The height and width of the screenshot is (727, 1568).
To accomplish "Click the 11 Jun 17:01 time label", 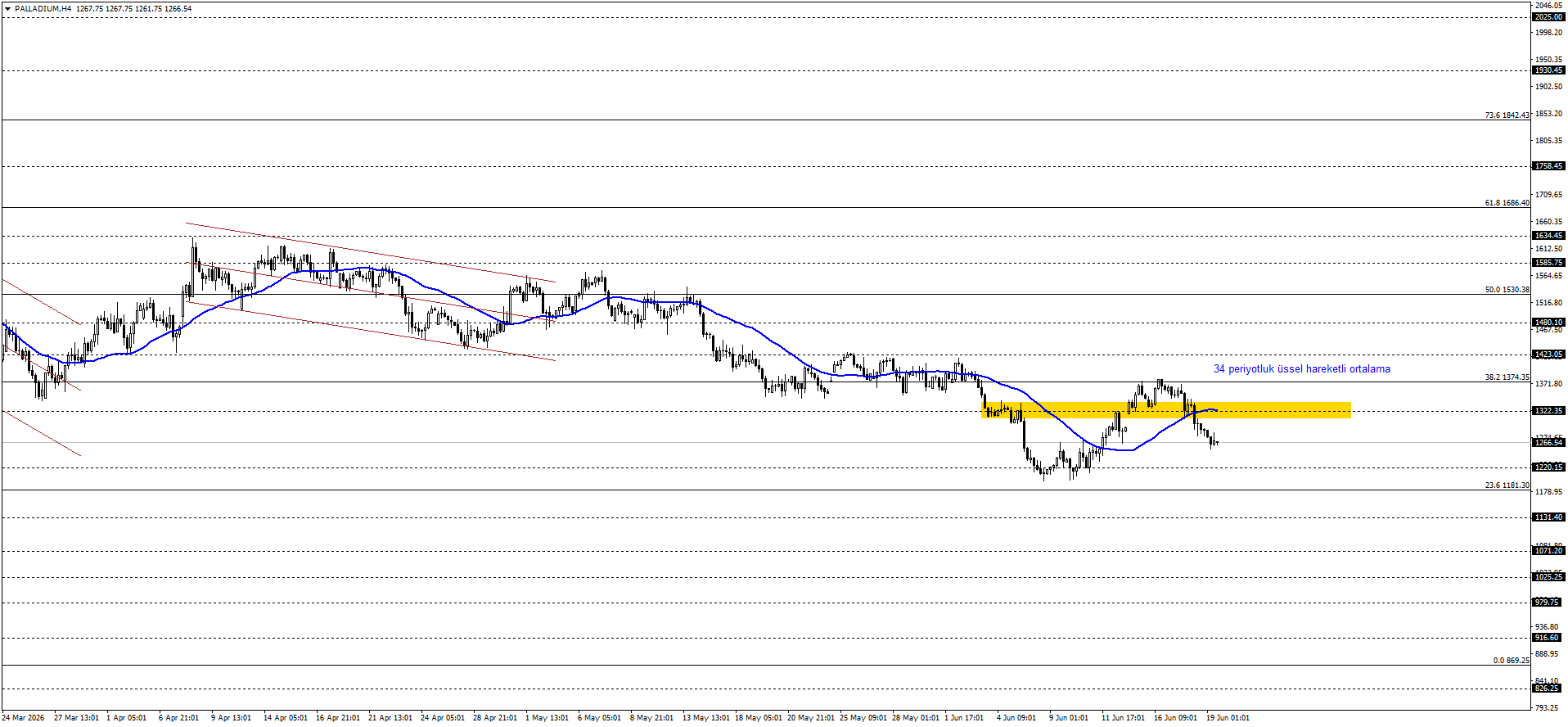I will click(1123, 718).
